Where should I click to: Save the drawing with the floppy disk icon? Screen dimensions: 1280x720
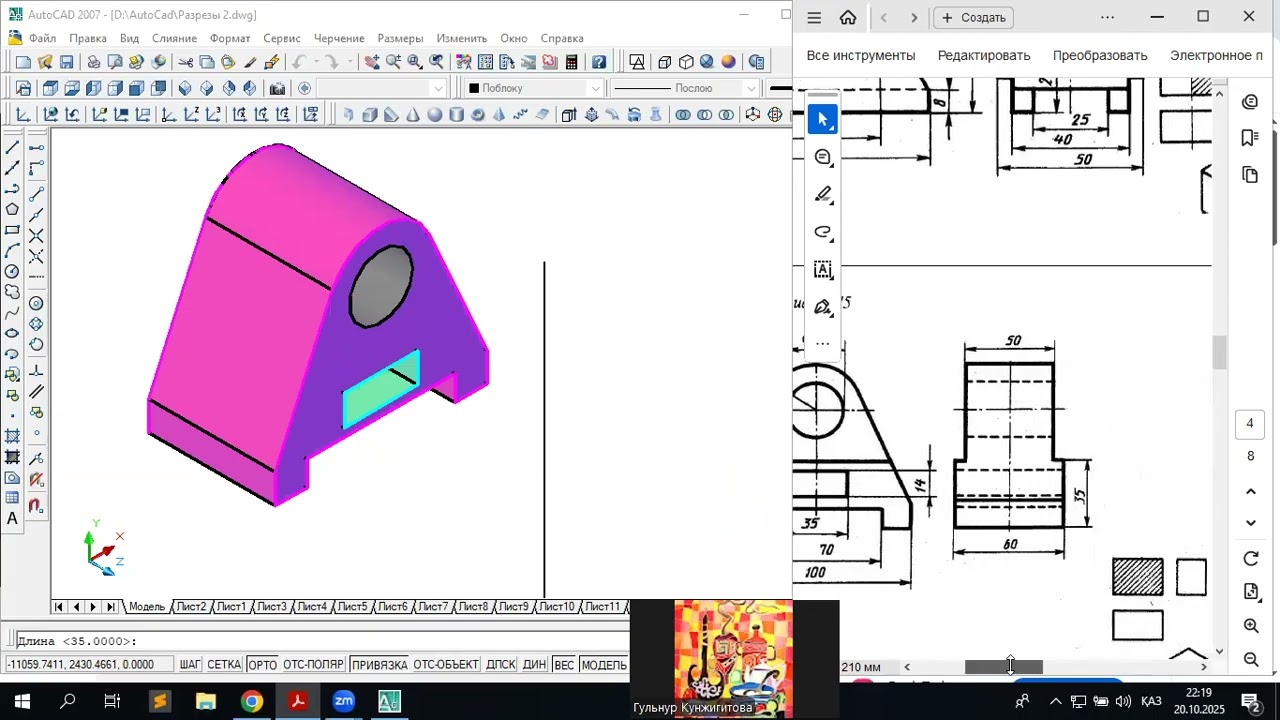(x=67, y=62)
